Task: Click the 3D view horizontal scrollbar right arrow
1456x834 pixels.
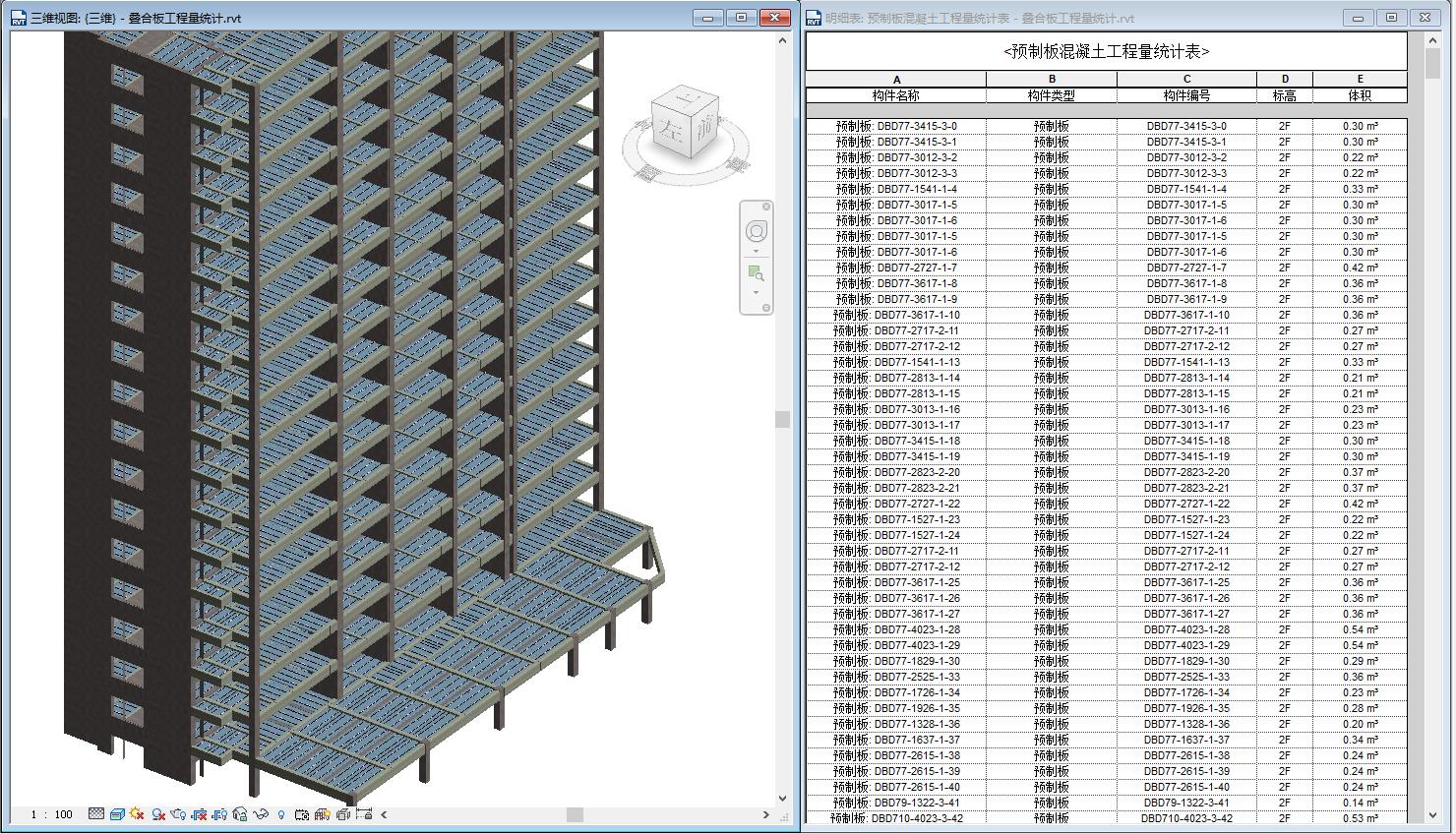Action: click(x=766, y=814)
